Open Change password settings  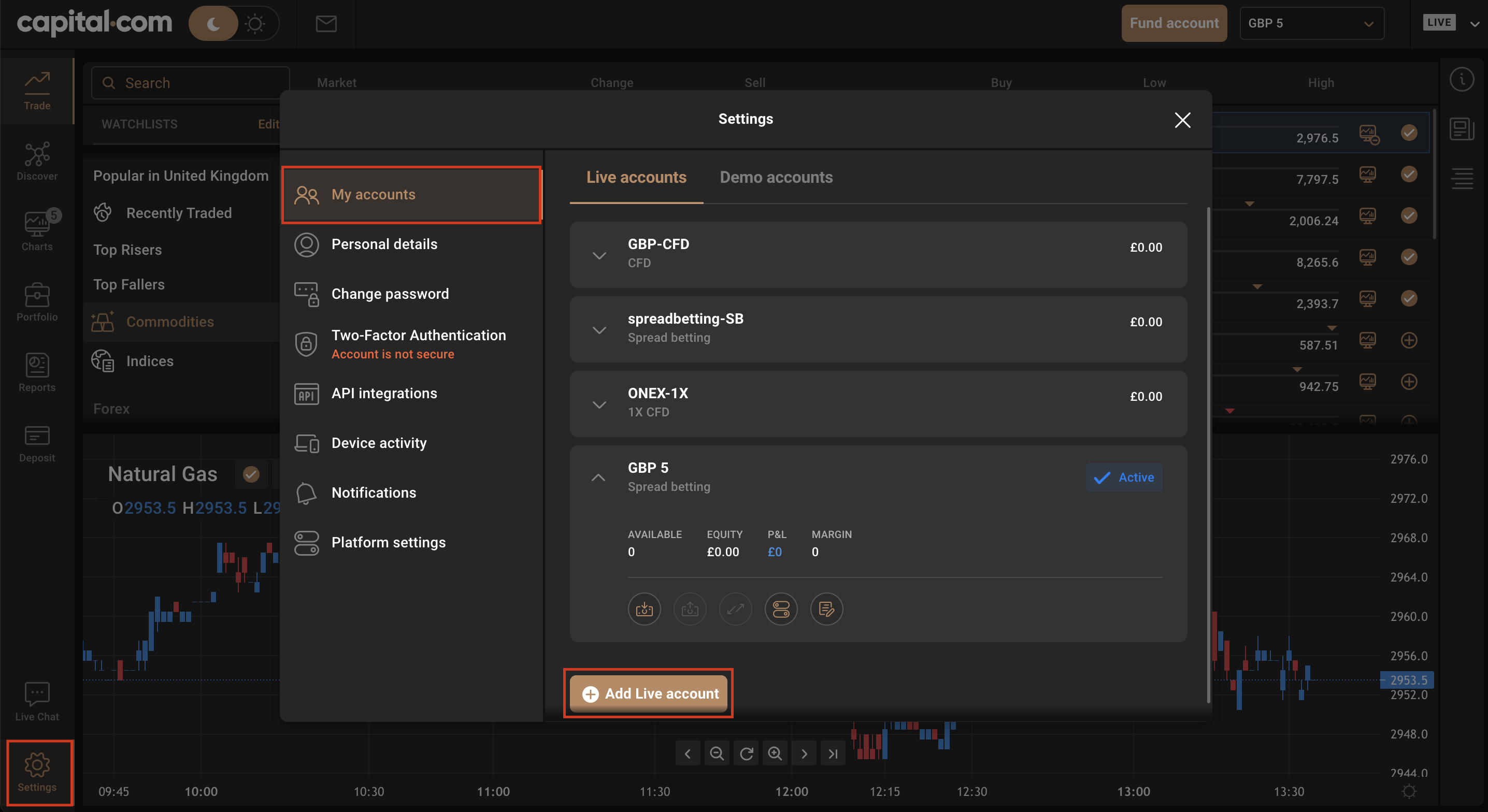coord(411,294)
